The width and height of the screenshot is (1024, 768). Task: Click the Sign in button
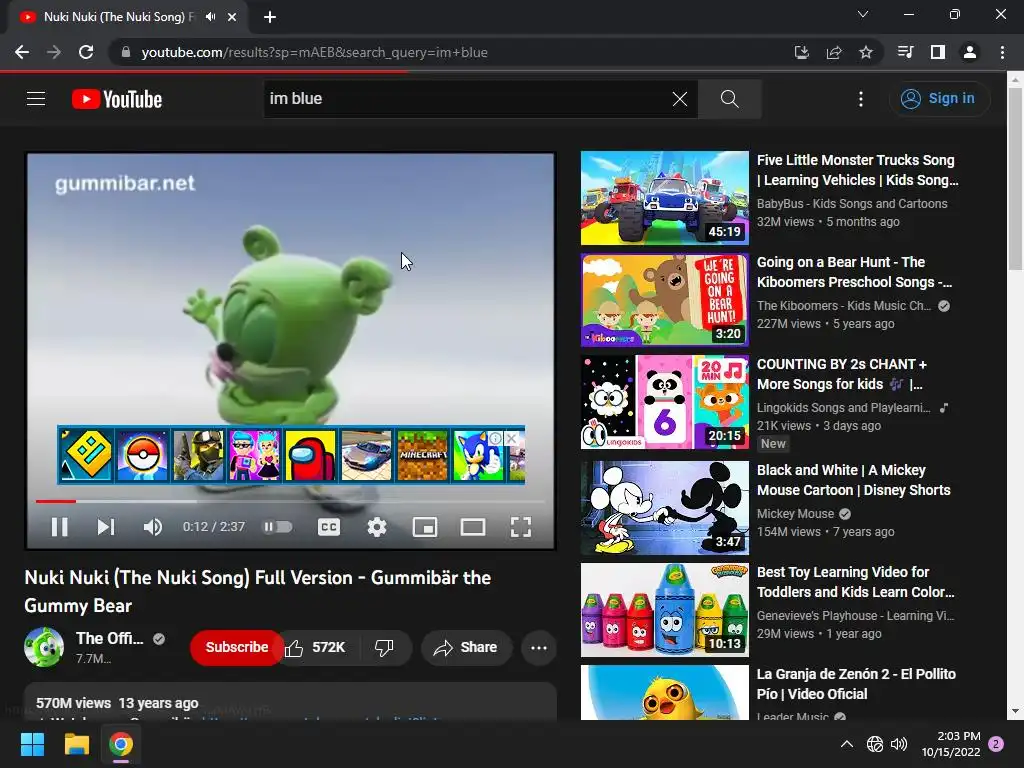938,99
